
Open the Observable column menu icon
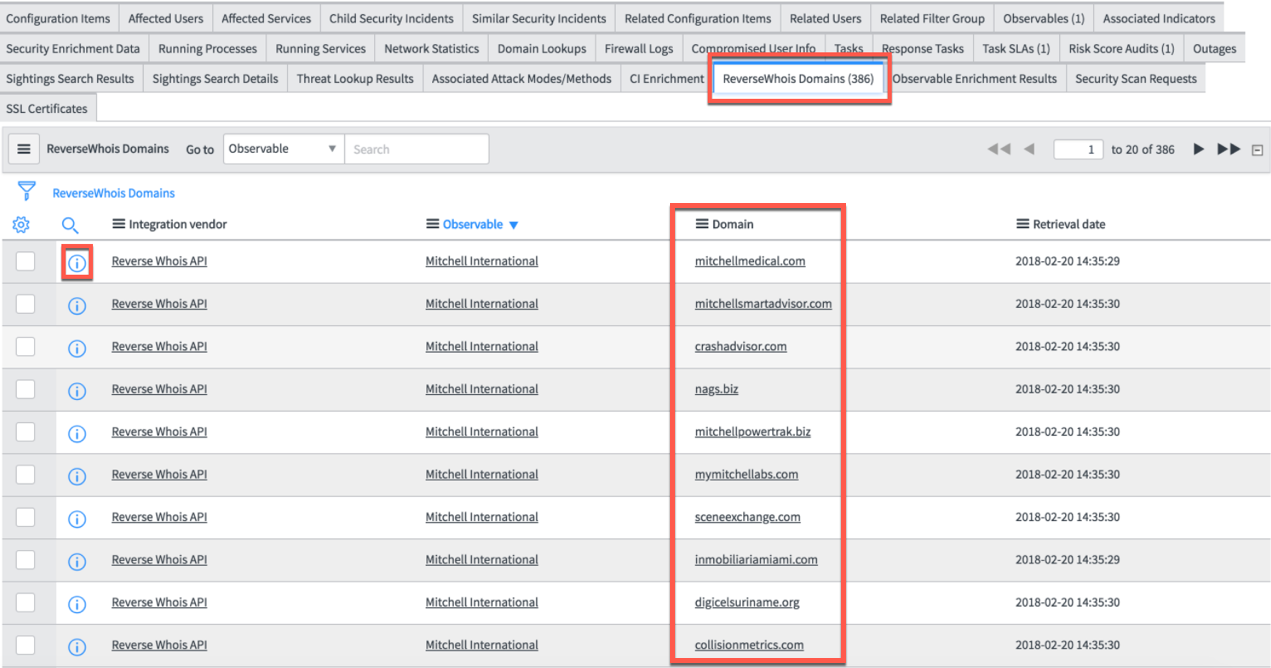(433, 224)
